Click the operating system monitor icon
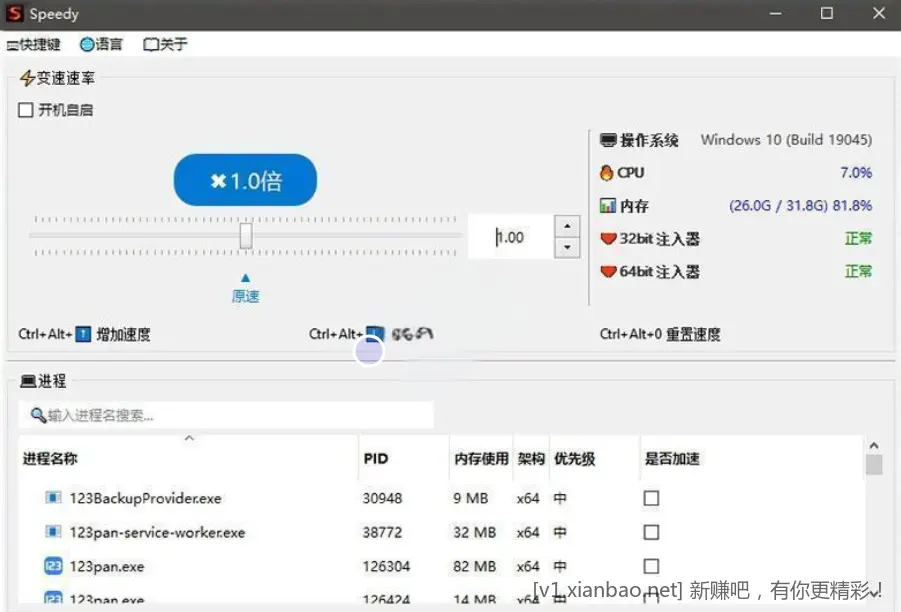The width and height of the screenshot is (901, 612). [608, 140]
